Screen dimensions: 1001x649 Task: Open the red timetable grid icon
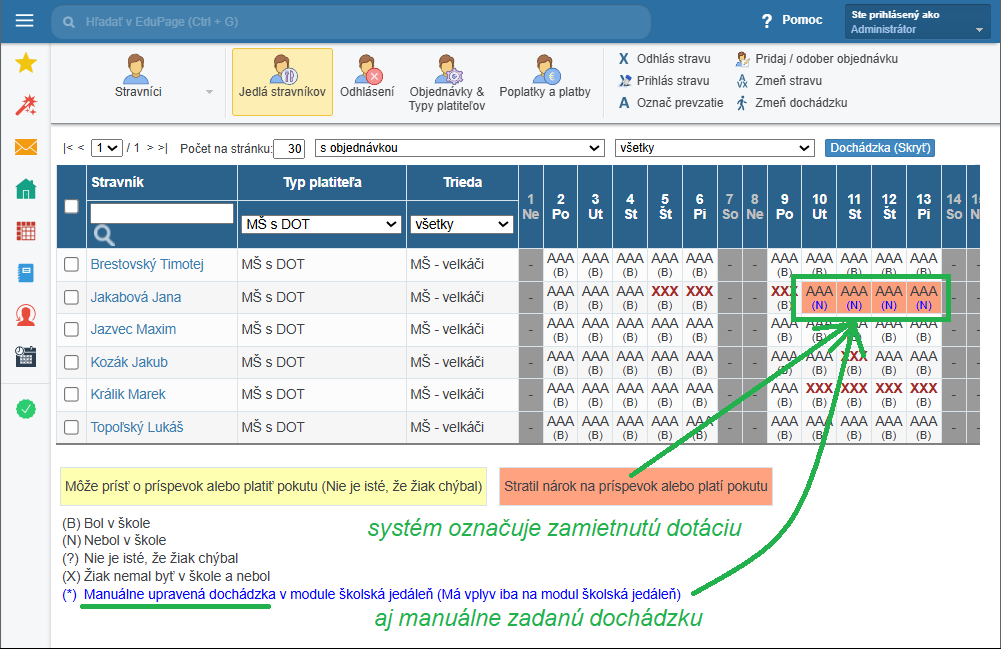coord(26,231)
